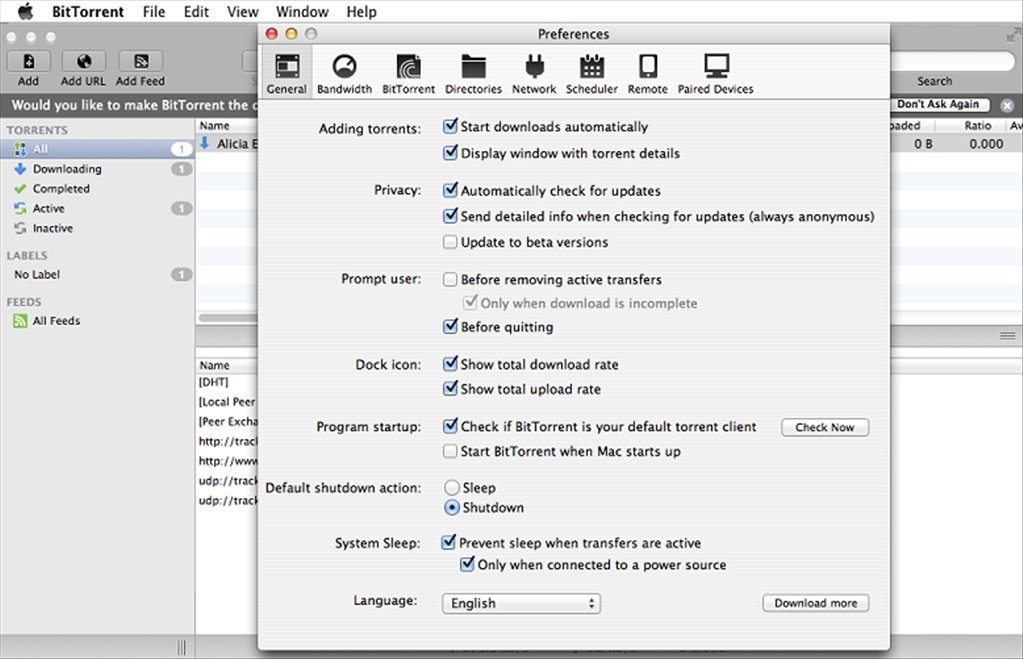This screenshot has width=1023, height=659.
Task: Show Inactive torrents in sidebar
Action: click(97, 228)
